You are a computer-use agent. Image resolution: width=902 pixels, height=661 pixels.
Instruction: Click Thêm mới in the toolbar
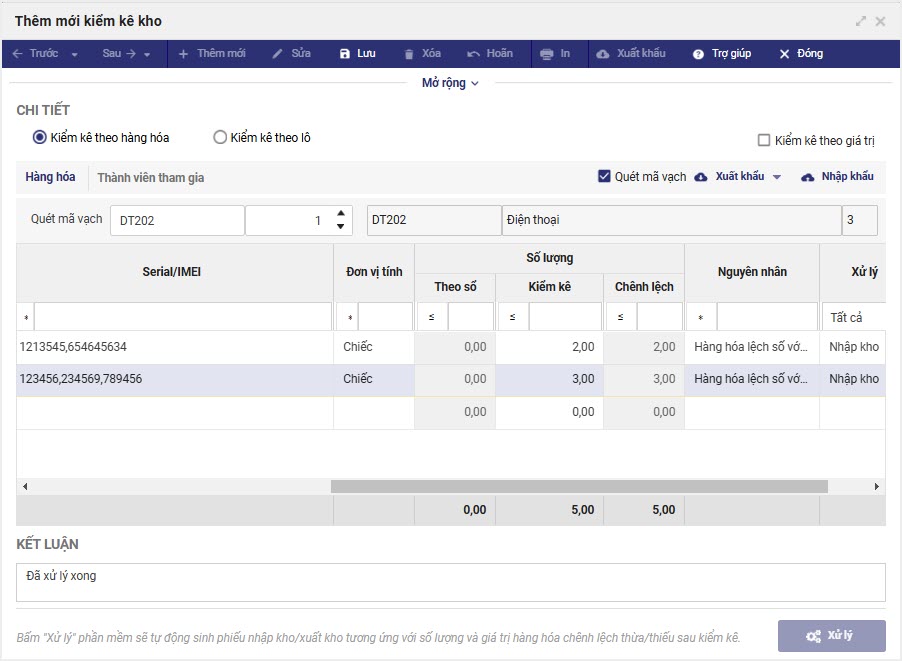click(212, 54)
